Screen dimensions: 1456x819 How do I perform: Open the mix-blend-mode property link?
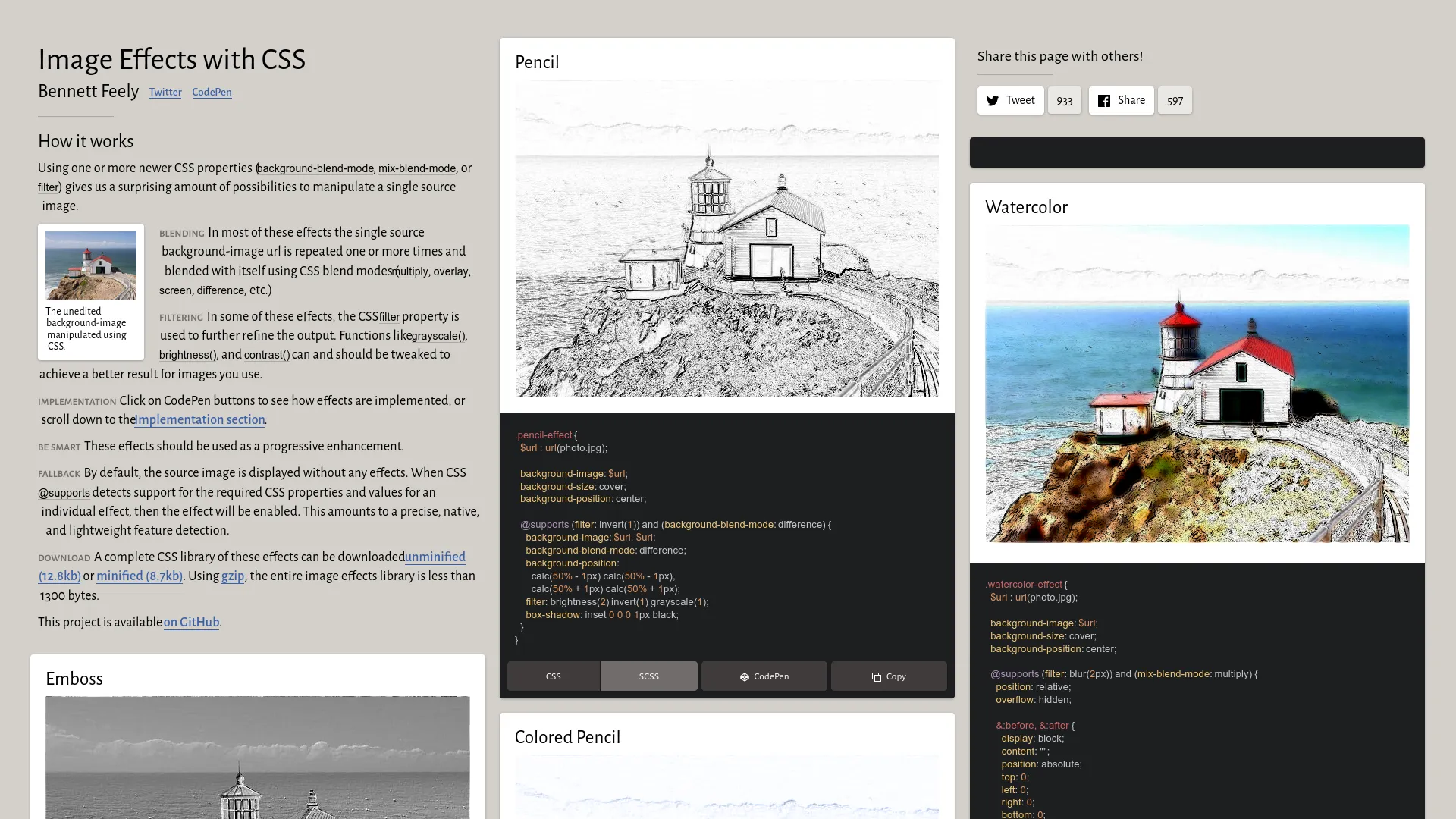pos(417,168)
